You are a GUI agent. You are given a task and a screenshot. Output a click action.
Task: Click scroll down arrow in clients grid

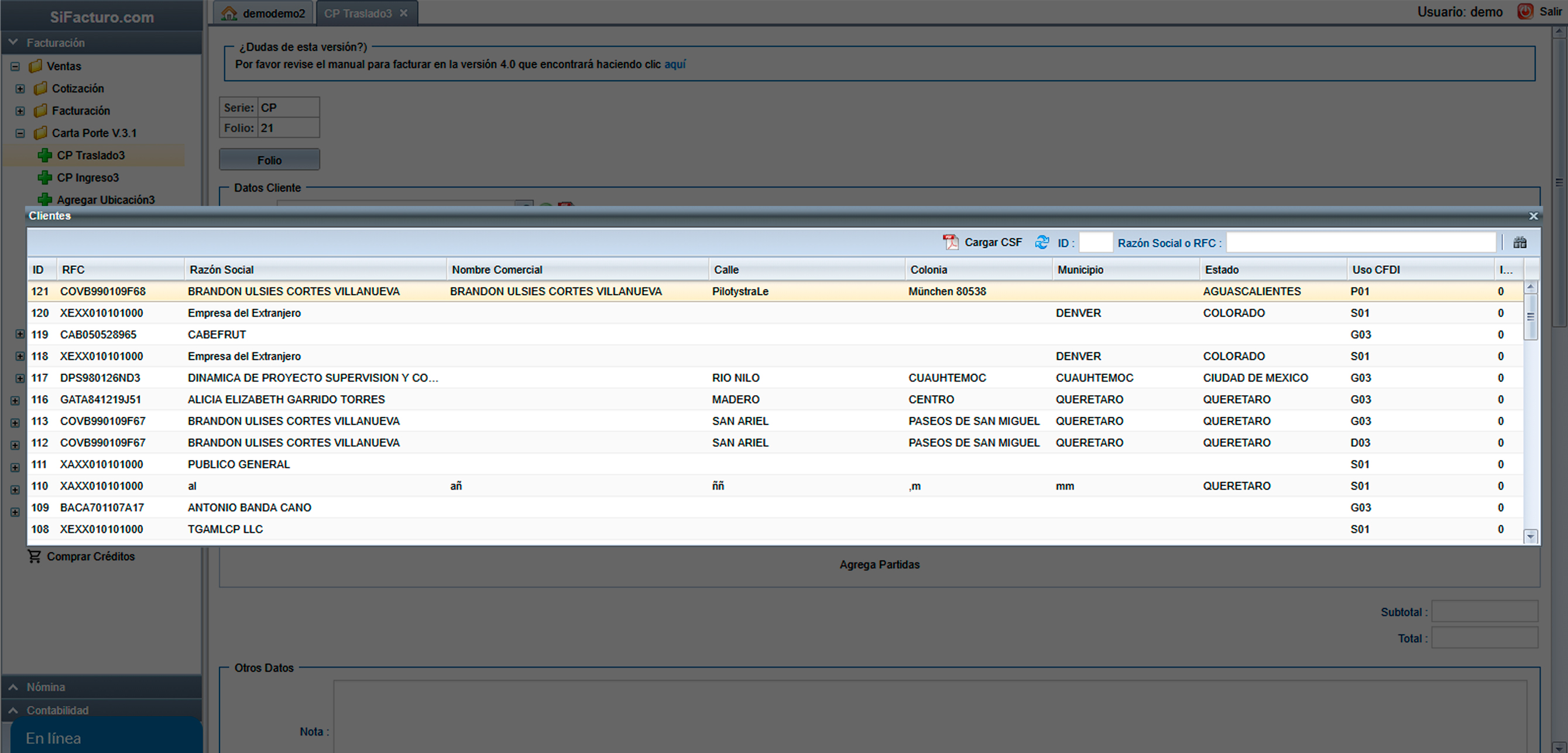[1531, 536]
